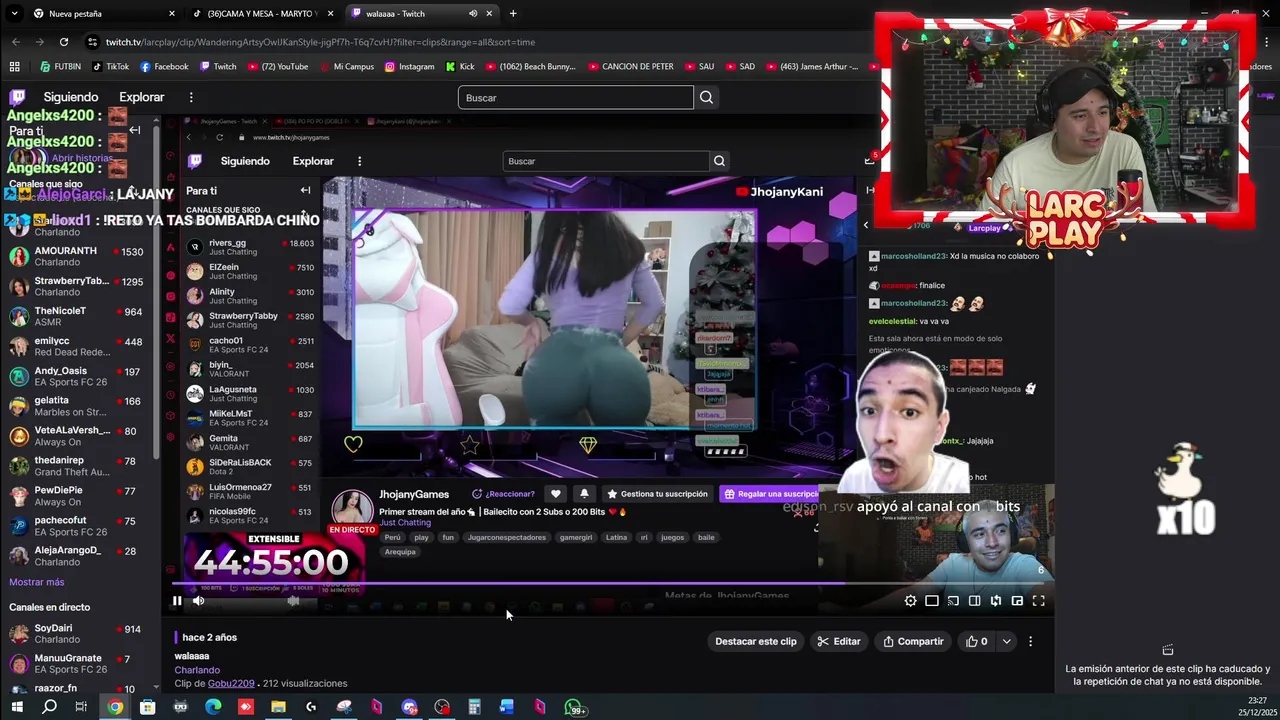Open the (72) YouTube bookmark
1280x720 pixels.
point(277,67)
